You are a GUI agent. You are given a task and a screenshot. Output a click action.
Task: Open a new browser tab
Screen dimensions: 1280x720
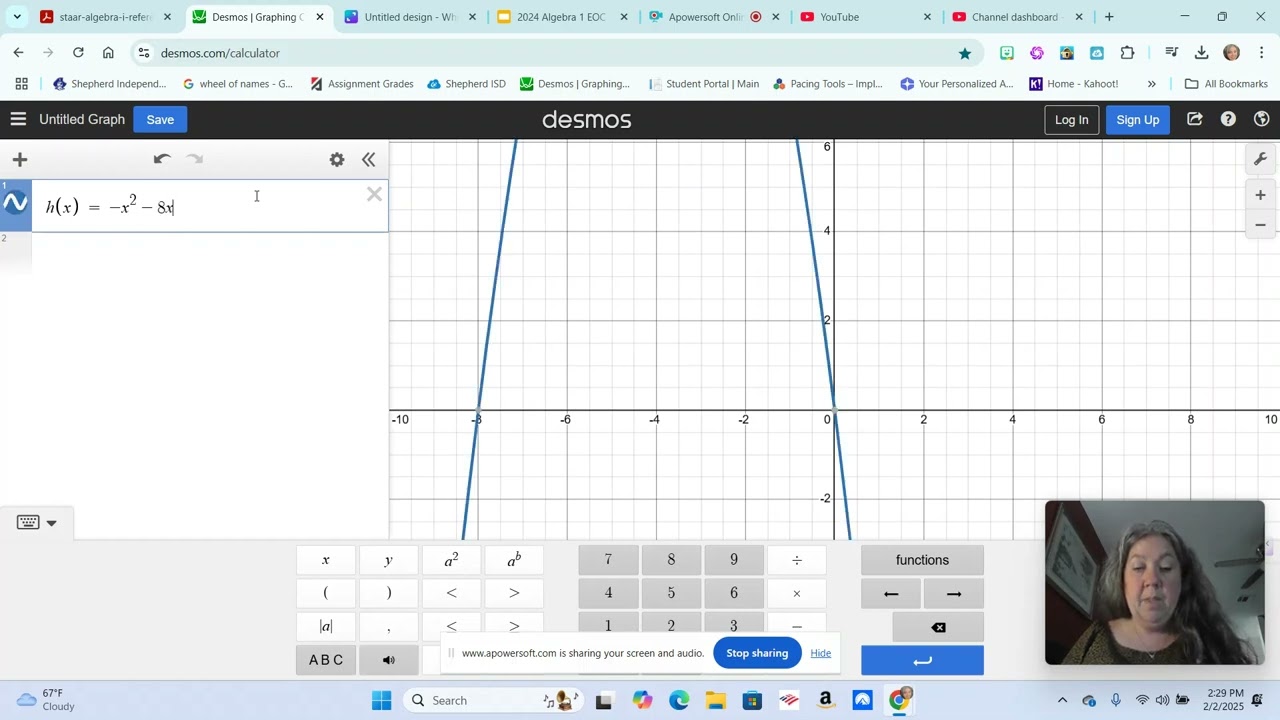click(1109, 17)
